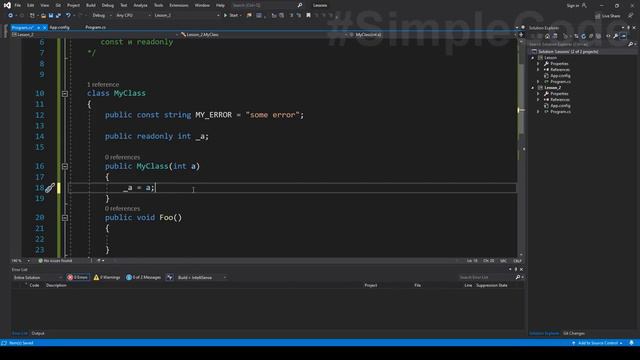Click the Solution Explorer home icon
Screen dimensions: 640x360
click(547, 36)
